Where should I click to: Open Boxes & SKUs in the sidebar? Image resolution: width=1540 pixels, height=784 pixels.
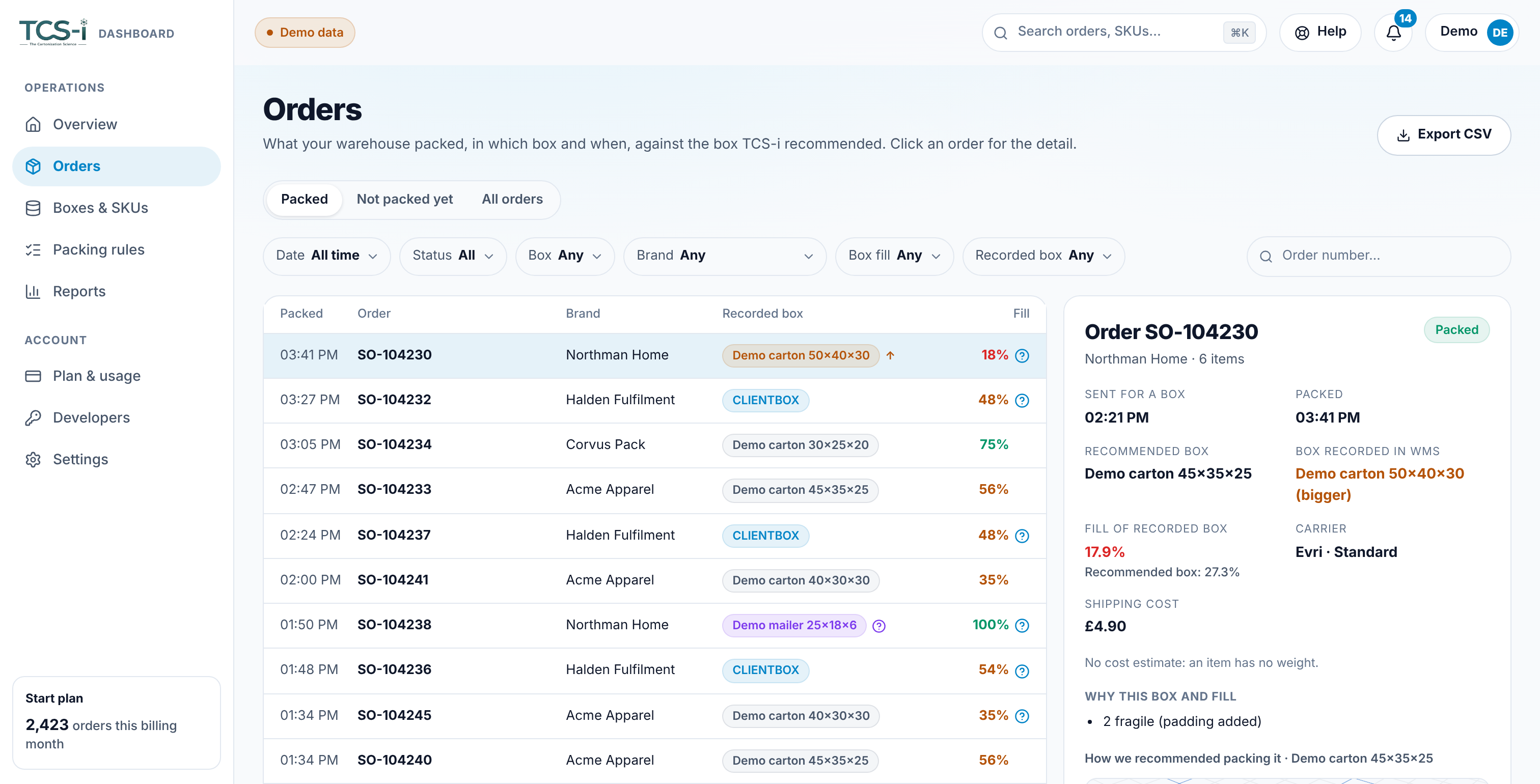[117, 208]
